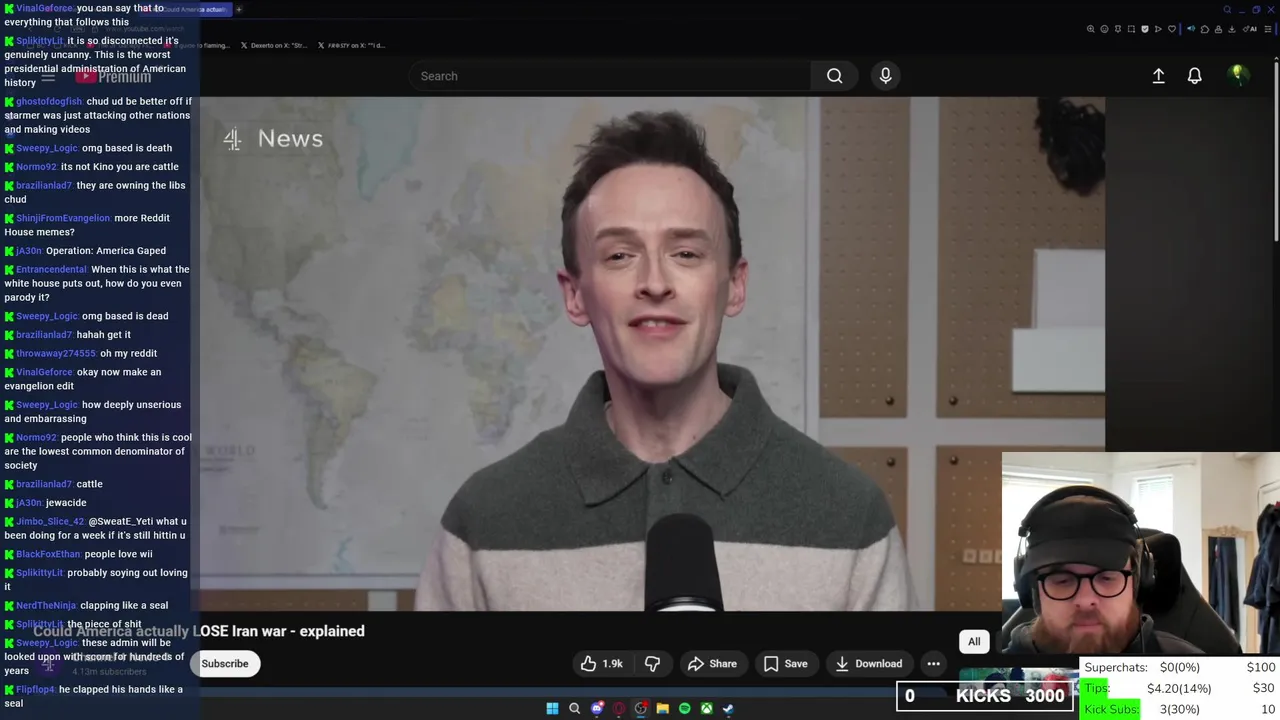Click the Download button under video
The image size is (1280, 720).
pos(868,663)
